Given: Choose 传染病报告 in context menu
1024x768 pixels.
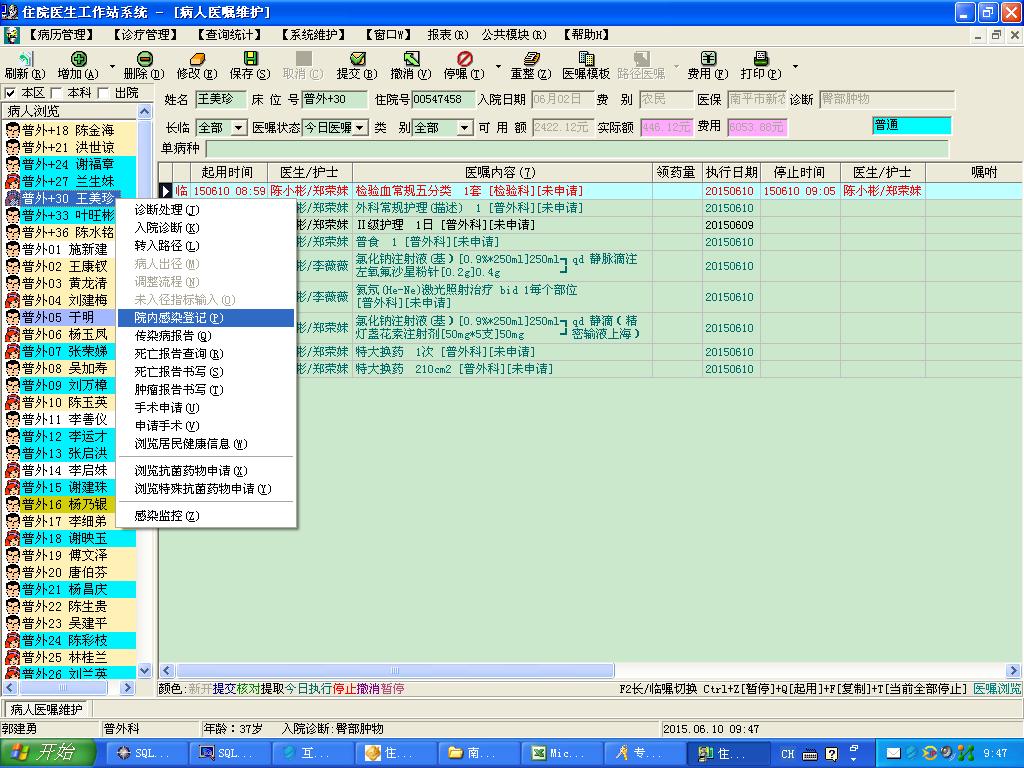Looking at the screenshot, I should click(206, 336).
